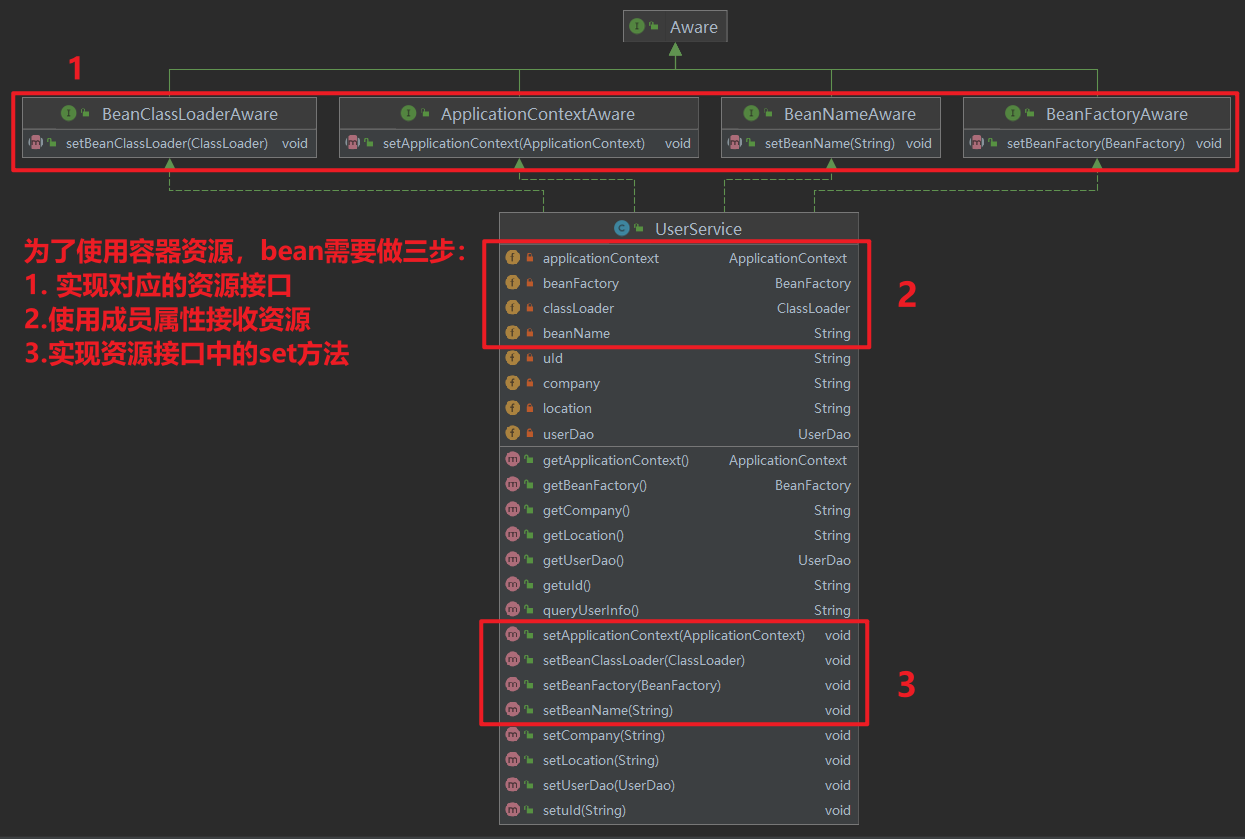The width and height of the screenshot is (1245, 839).
Task: Select the UserService class header
Action: click(698, 229)
